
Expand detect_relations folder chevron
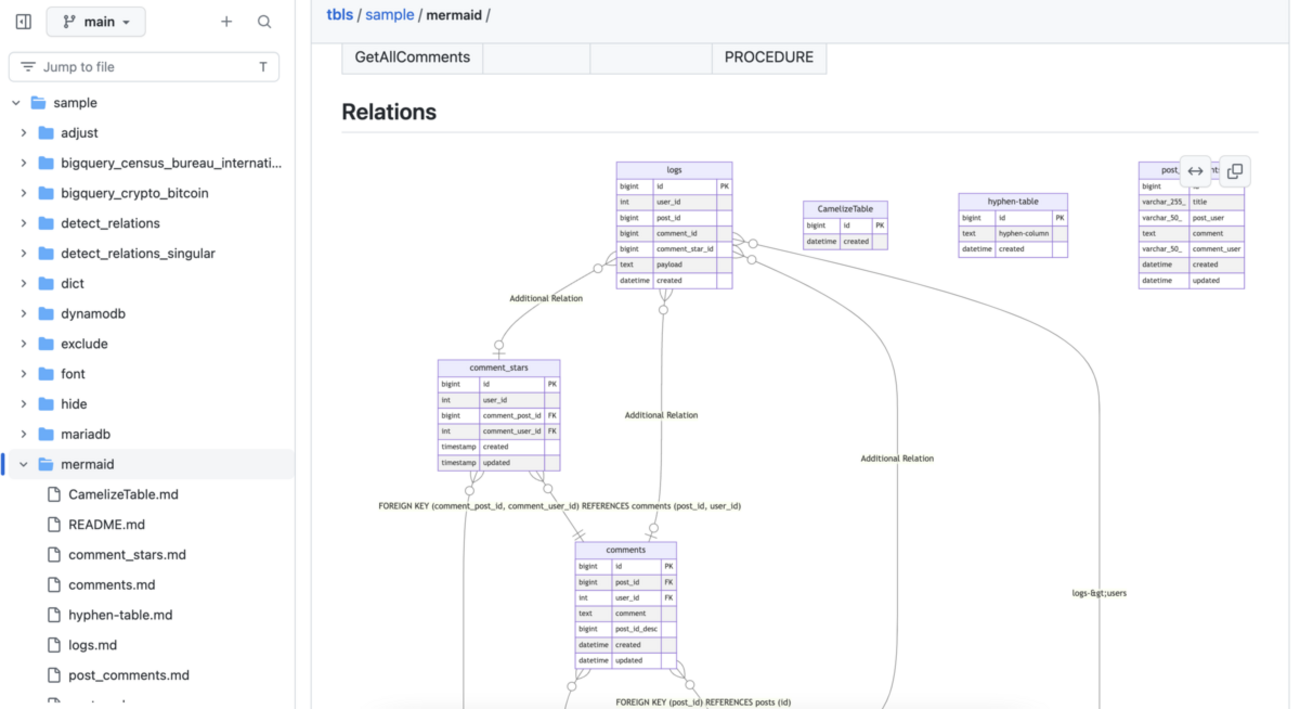(24, 223)
